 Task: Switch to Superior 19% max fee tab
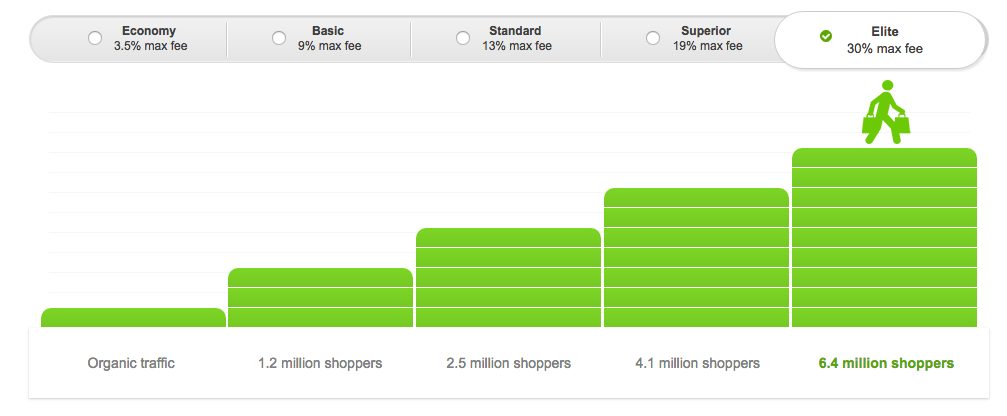click(706, 38)
